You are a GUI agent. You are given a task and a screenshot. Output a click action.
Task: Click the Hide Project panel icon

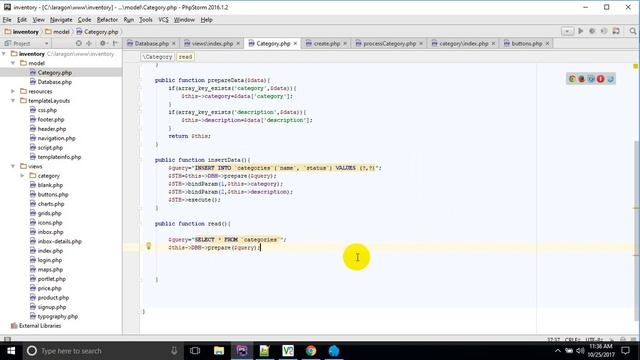coord(116,43)
